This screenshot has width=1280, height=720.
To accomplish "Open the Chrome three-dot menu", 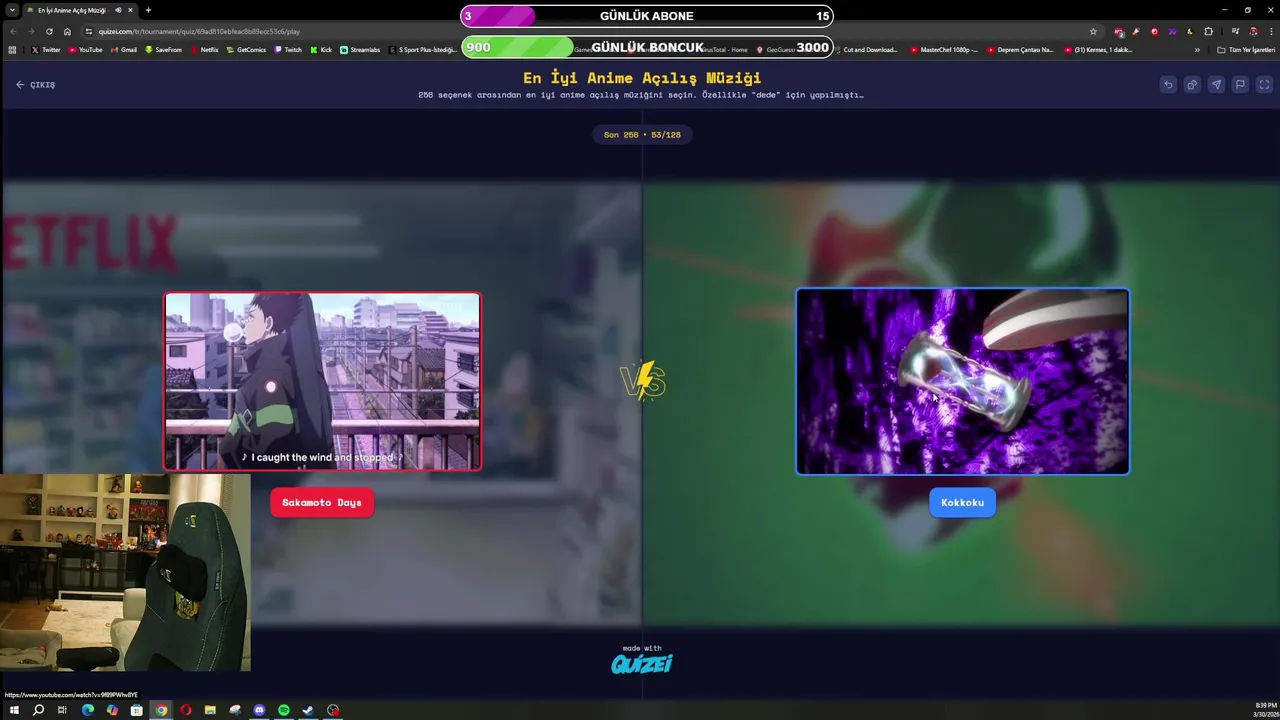I will coord(1271,31).
